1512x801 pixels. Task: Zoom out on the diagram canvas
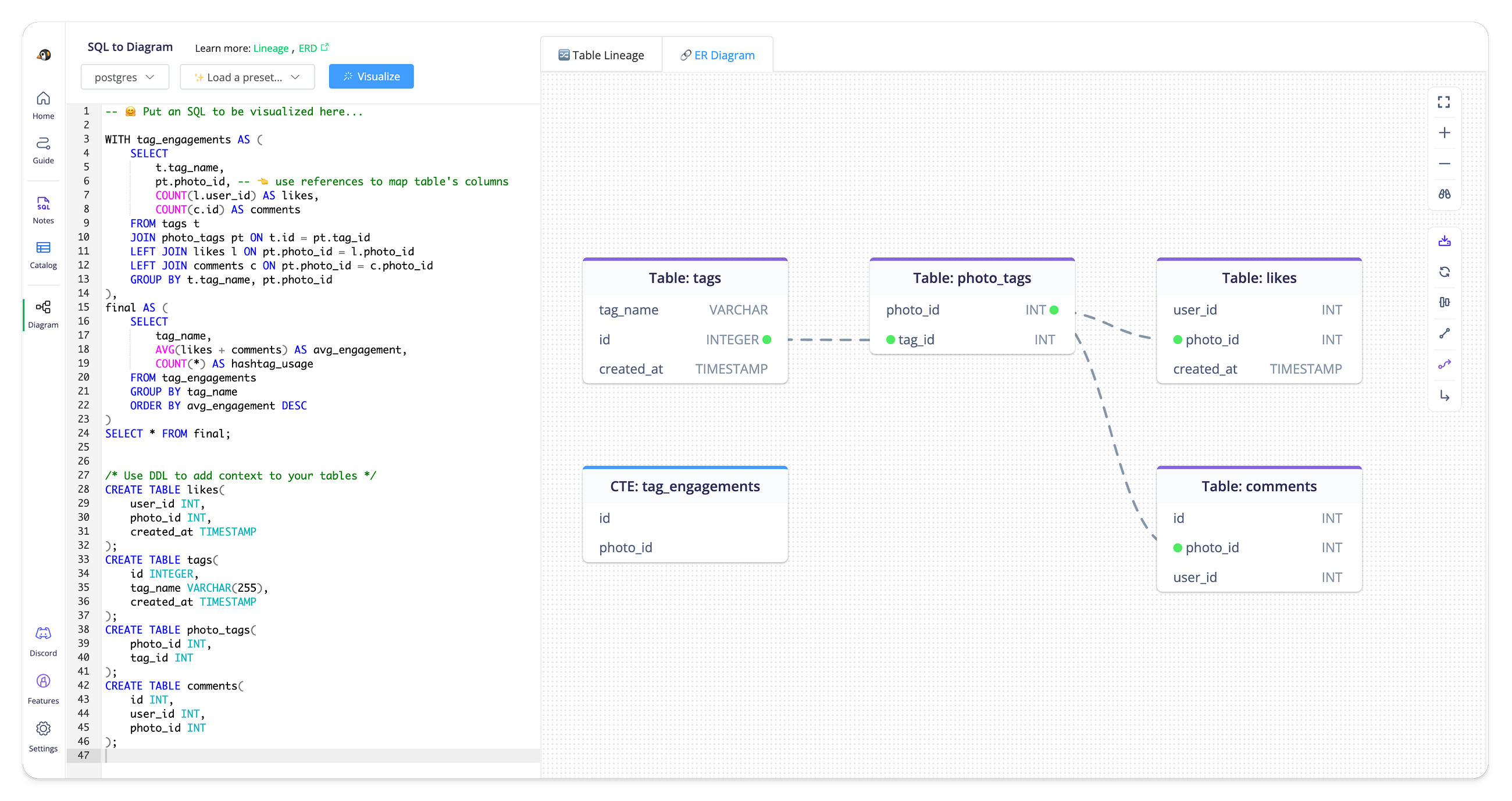[1444, 163]
